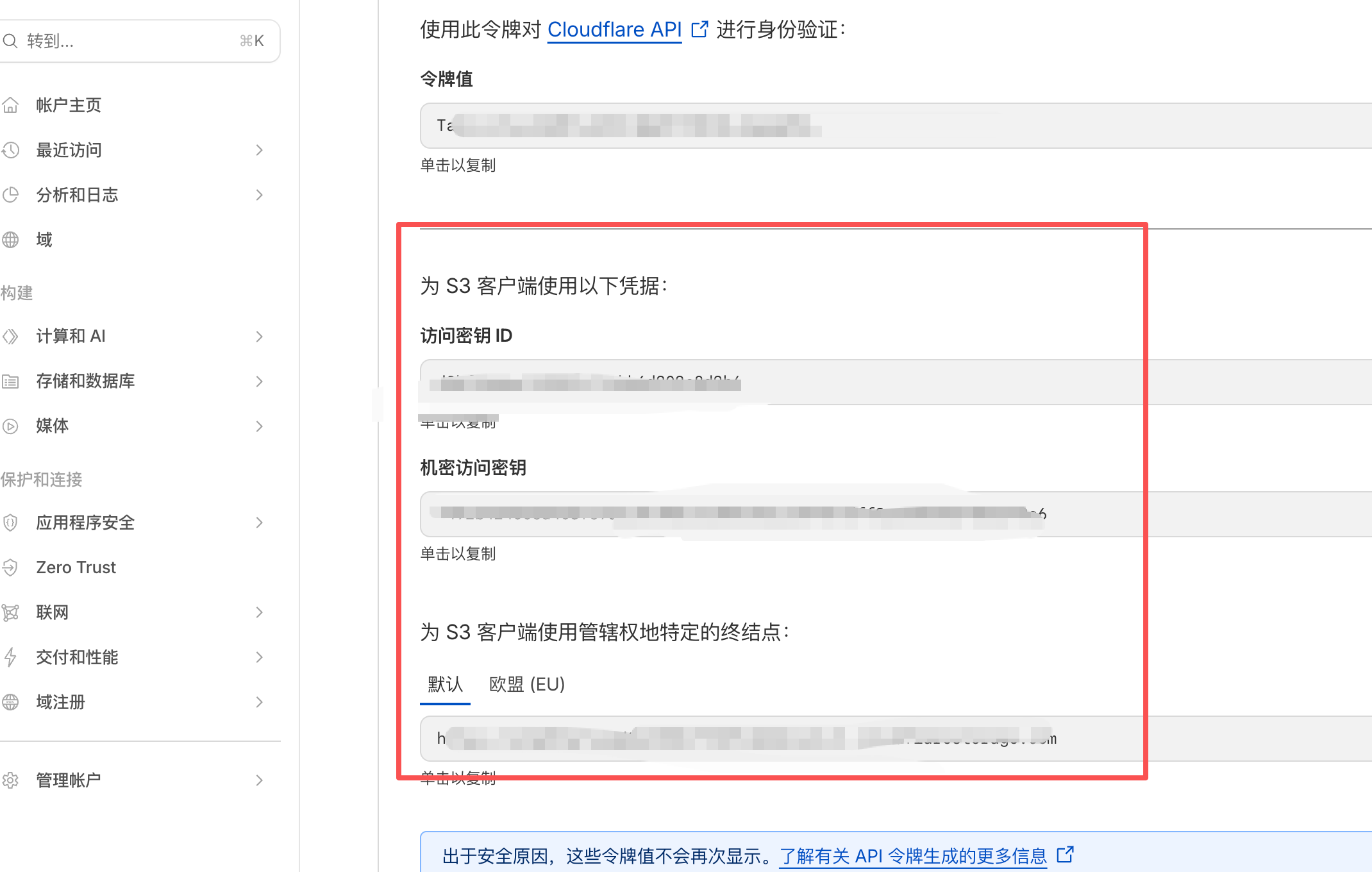Switch to the 欧盟 (EU) endpoint tab
Viewport: 1372px width, 872px height.
[526, 684]
